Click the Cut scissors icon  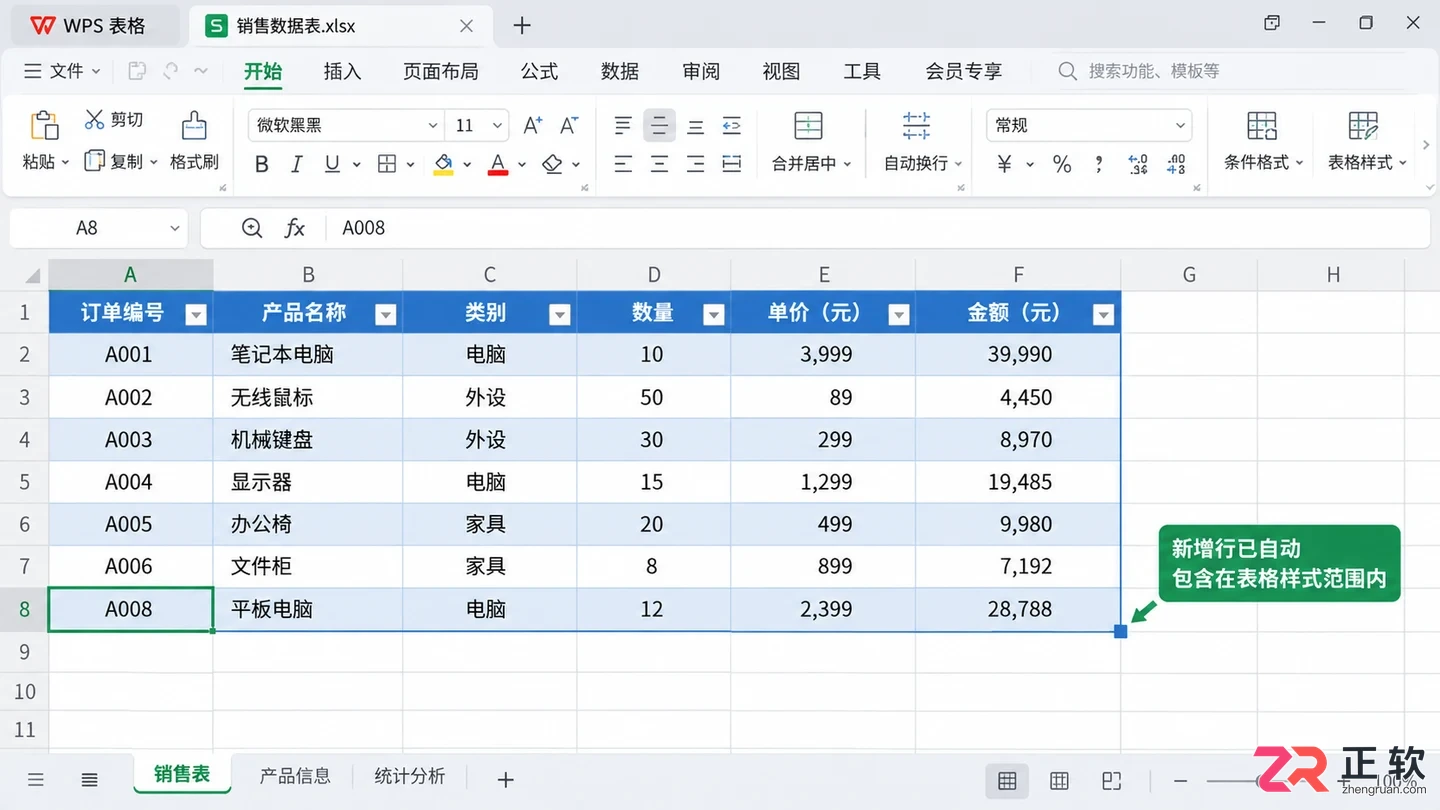click(95, 120)
